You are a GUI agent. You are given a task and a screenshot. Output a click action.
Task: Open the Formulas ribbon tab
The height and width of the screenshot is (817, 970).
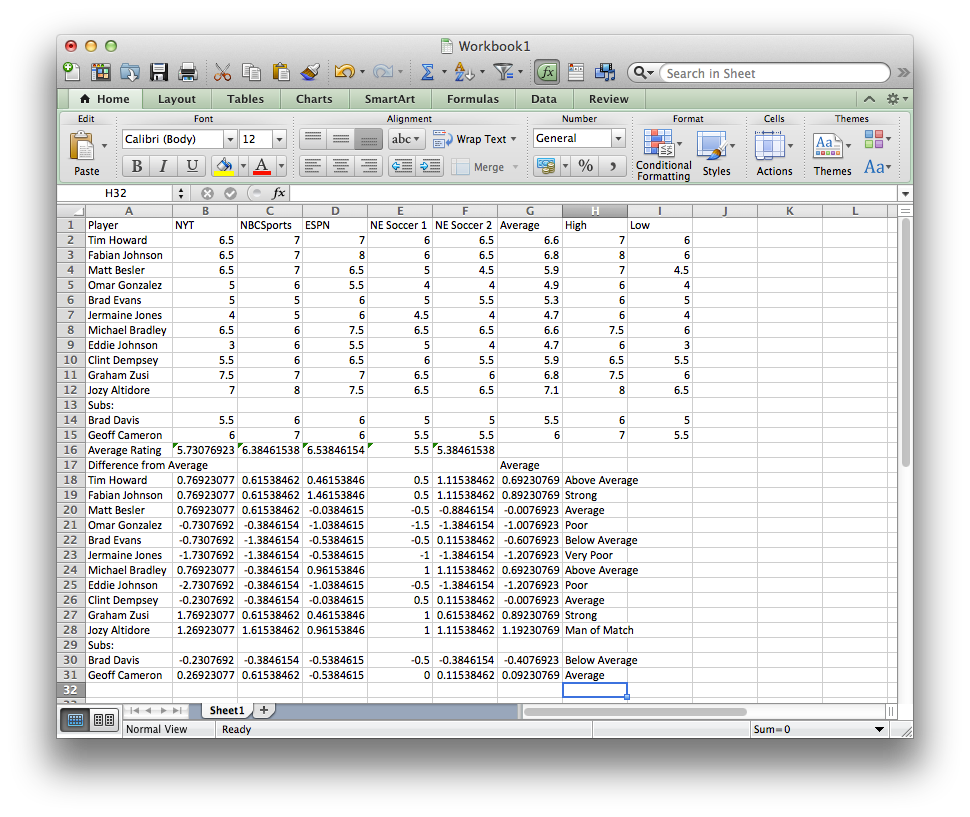click(473, 99)
